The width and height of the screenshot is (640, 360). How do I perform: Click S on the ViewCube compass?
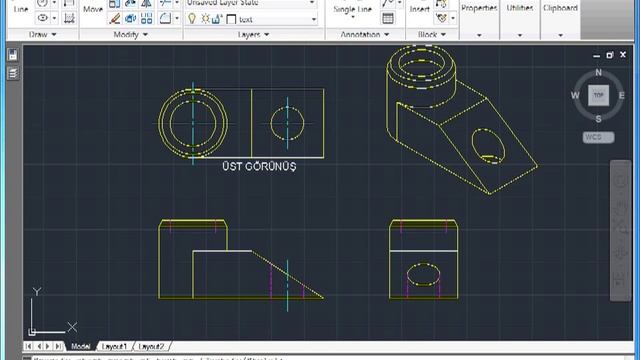click(x=598, y=119)
